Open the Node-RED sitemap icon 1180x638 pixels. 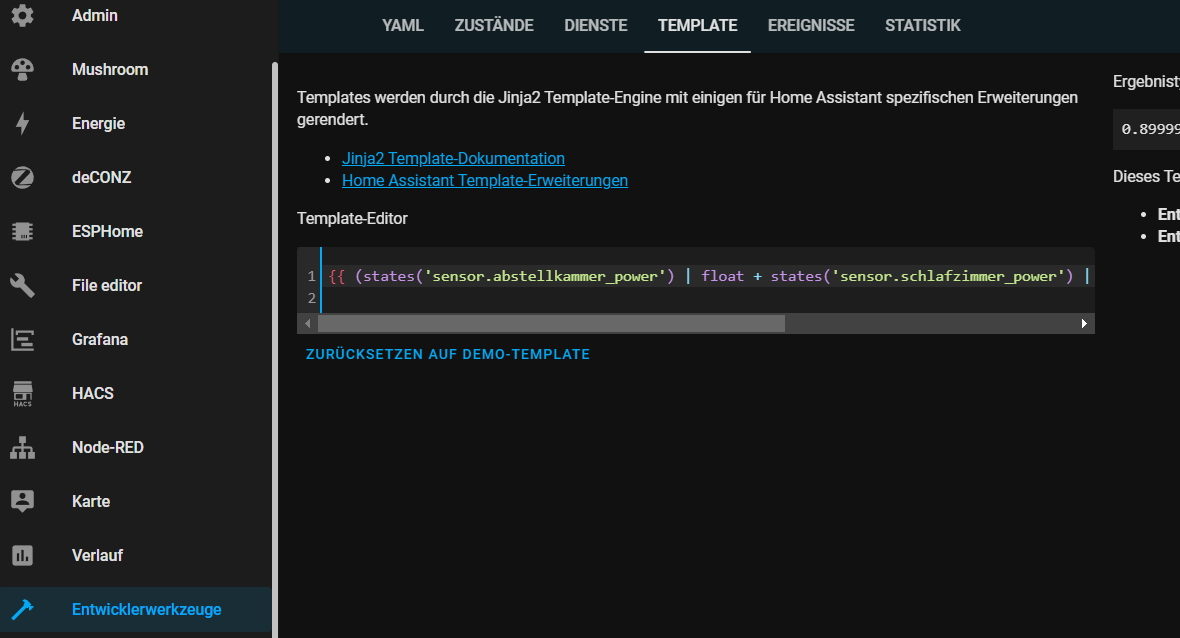(23, 448)
